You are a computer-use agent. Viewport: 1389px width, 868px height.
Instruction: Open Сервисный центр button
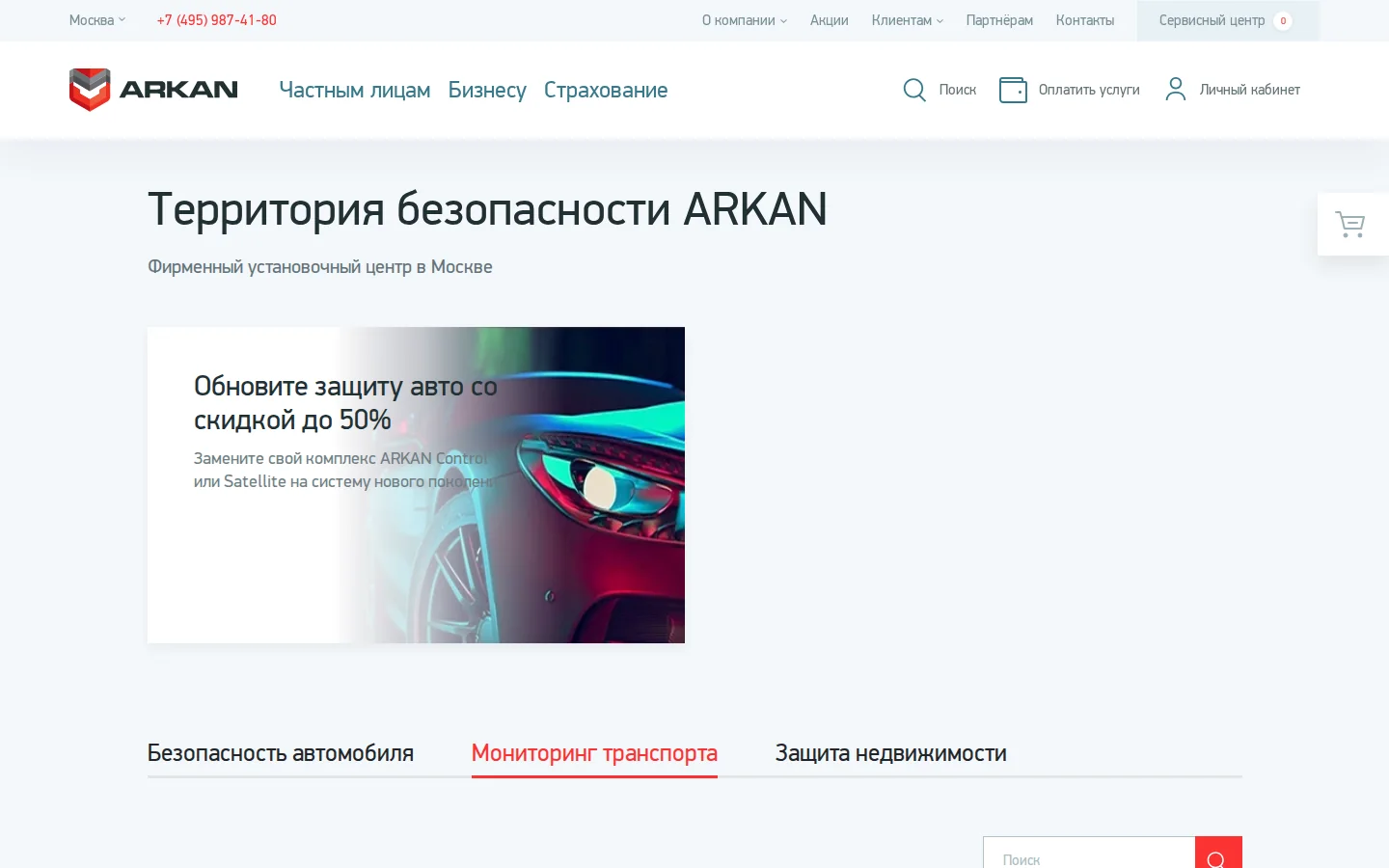point(1228,20)
